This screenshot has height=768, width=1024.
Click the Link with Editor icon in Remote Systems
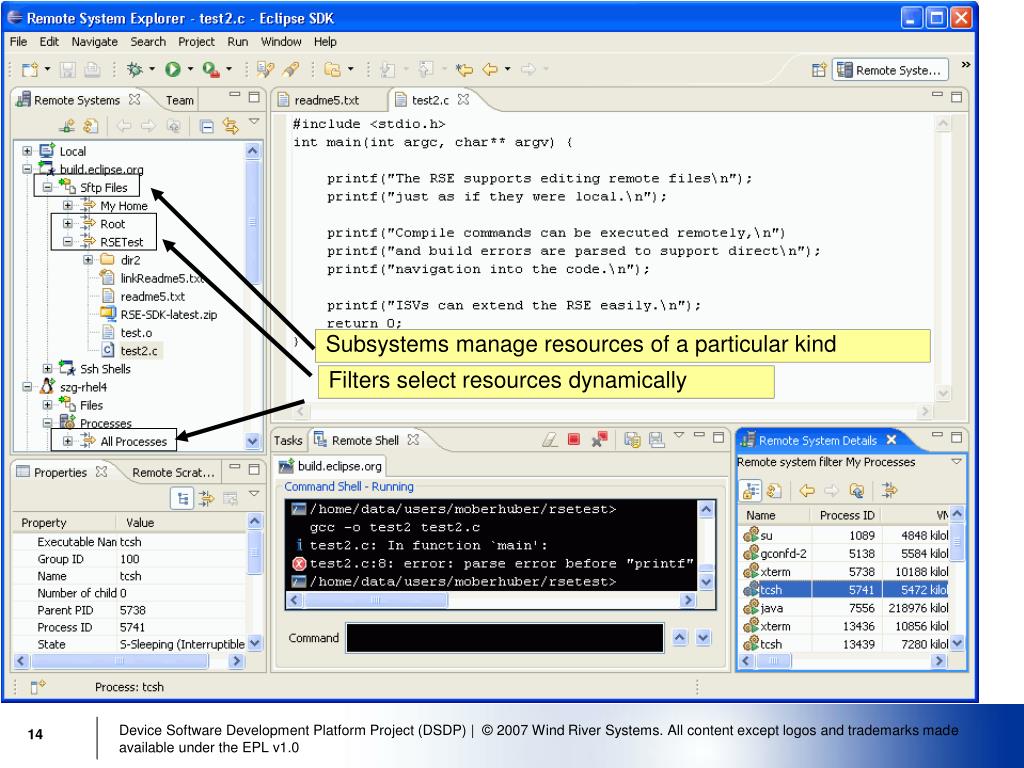tap(231, 126)
